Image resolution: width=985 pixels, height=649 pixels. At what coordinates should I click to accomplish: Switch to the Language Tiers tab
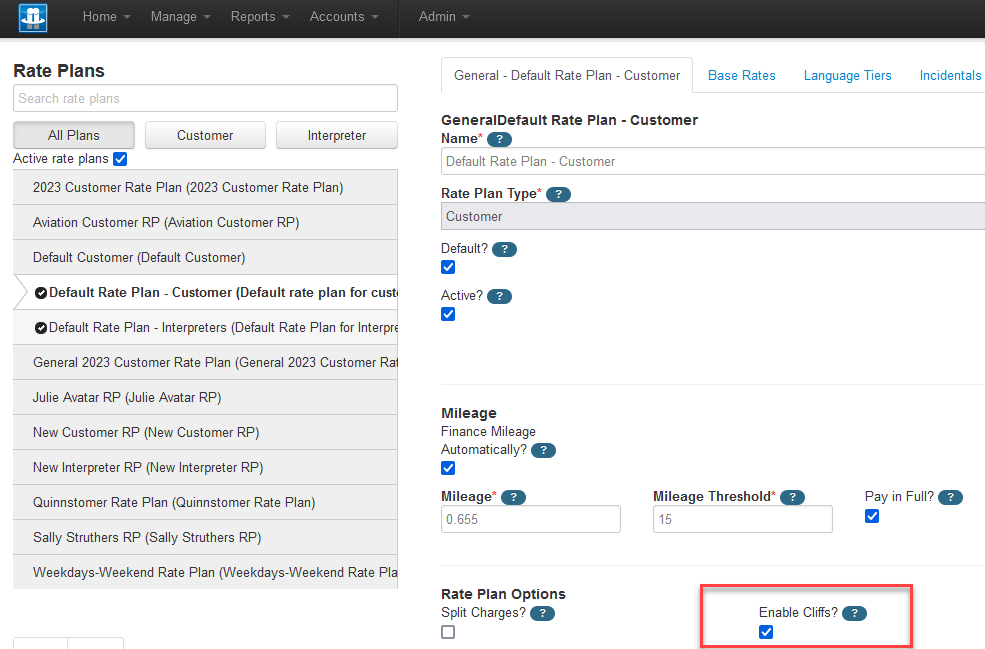(847, 75)
